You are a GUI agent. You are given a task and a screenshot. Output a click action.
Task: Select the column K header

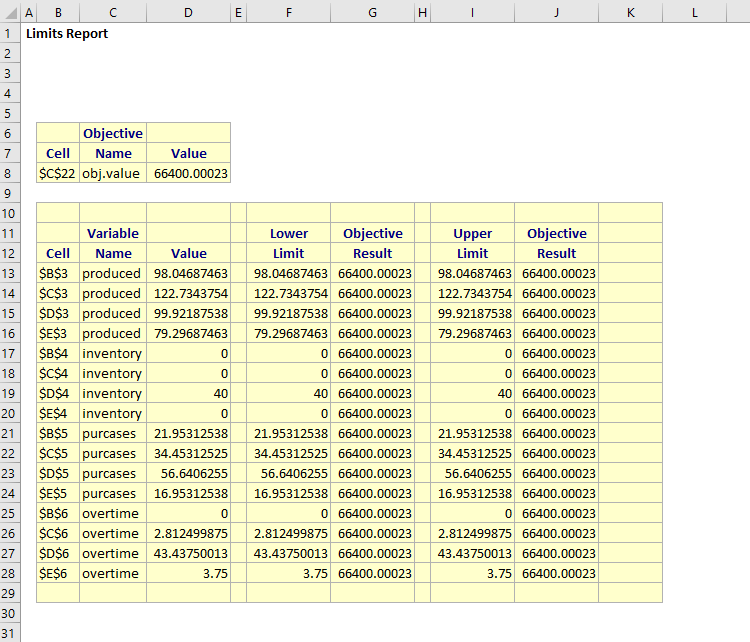(630, 12)
